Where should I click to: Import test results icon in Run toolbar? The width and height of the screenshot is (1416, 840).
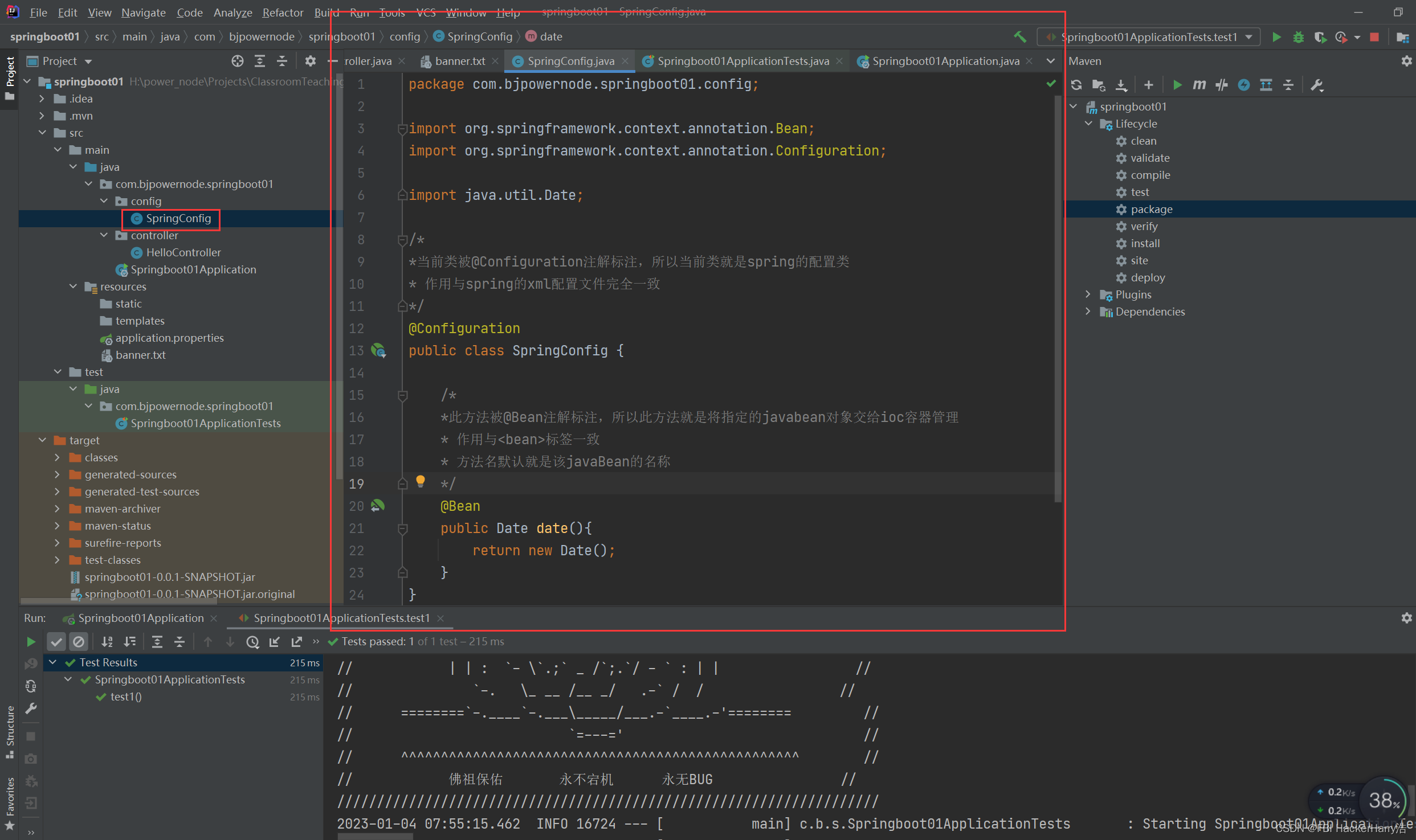(275, 642)
